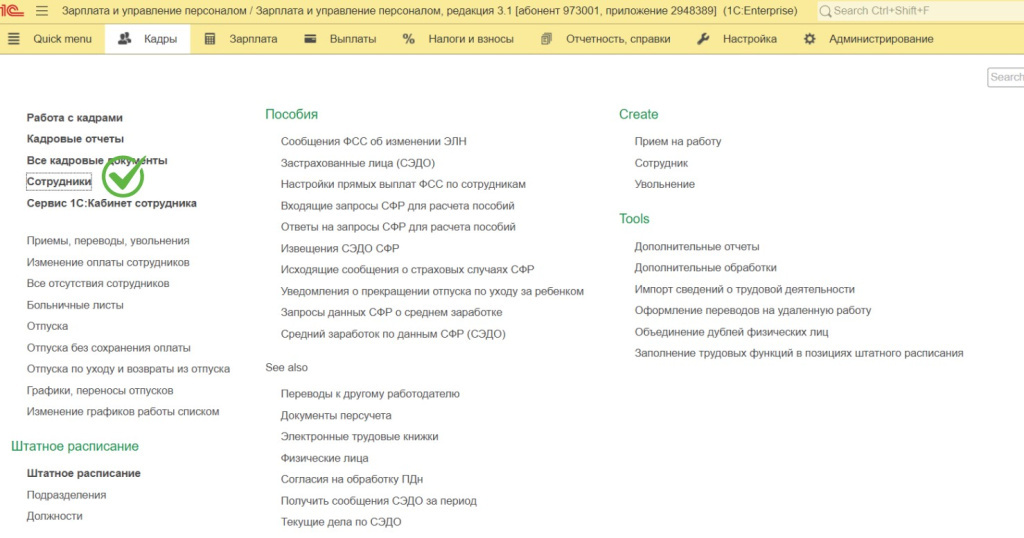Open Текущие дела по СЭДО
This screenshot has height=538, width=1024.
coord(341,522)
